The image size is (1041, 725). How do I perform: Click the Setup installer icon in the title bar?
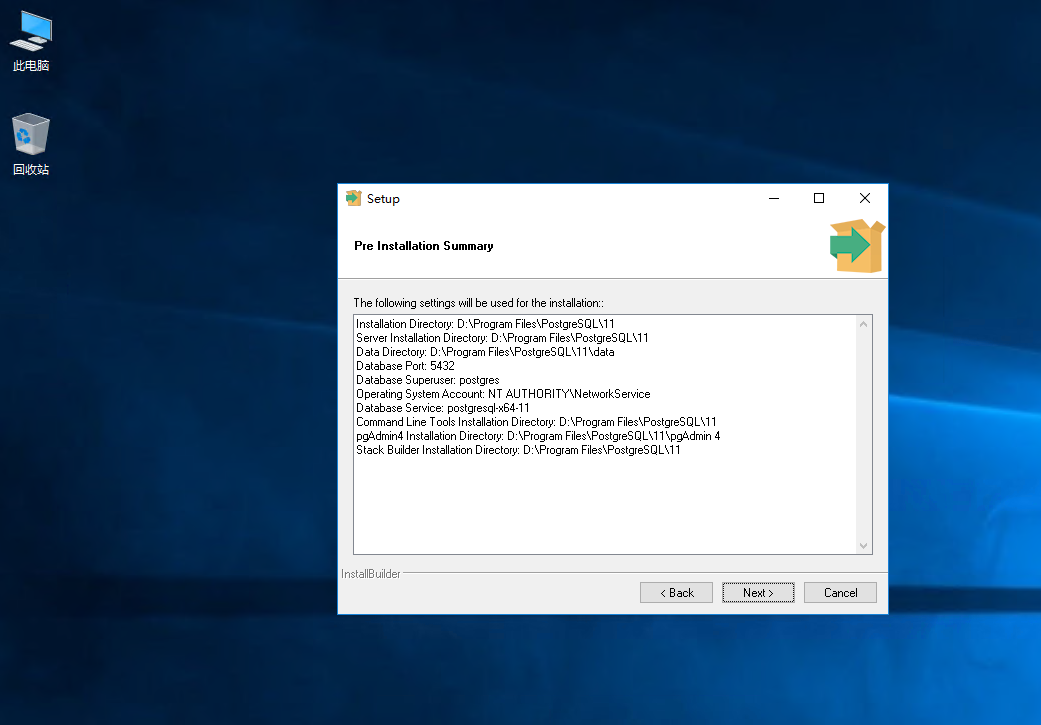pos(353,198)
